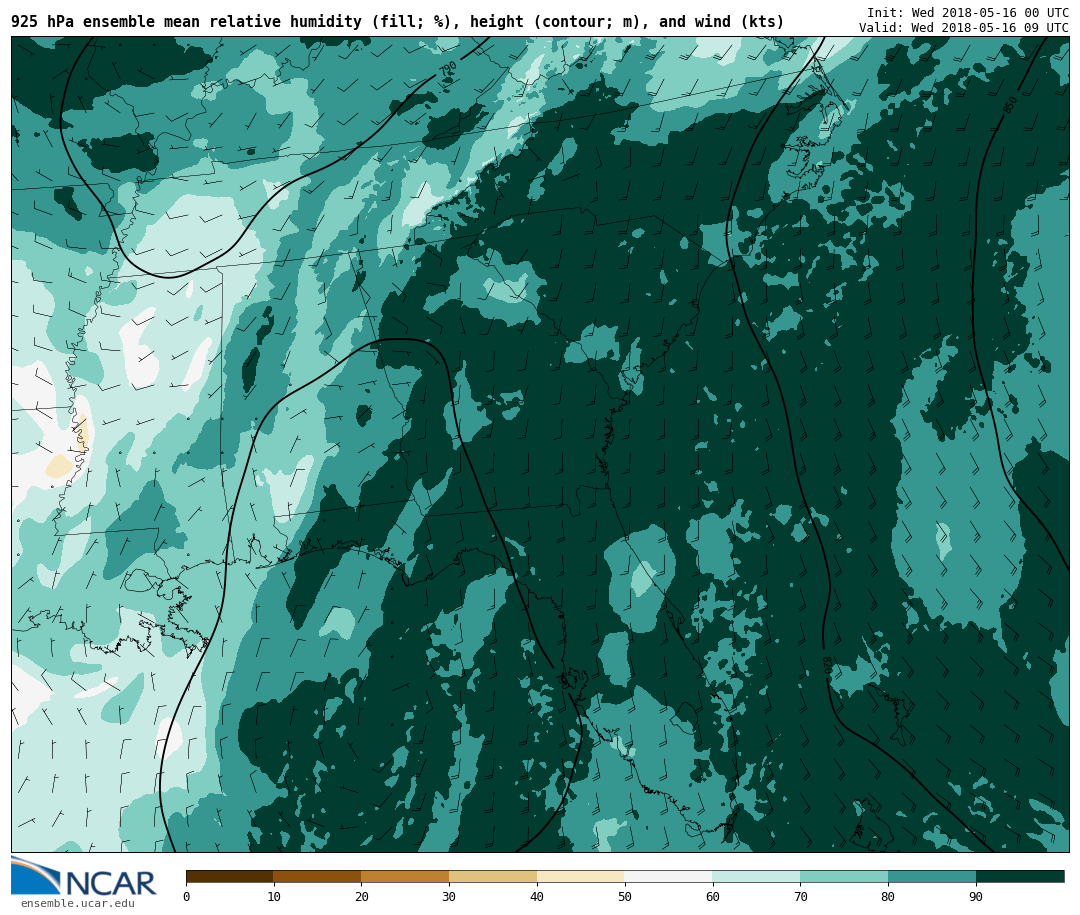Pick the 50–60% white colorbar segment
This screenshot has height=915, width=1080.
(668, 877)
